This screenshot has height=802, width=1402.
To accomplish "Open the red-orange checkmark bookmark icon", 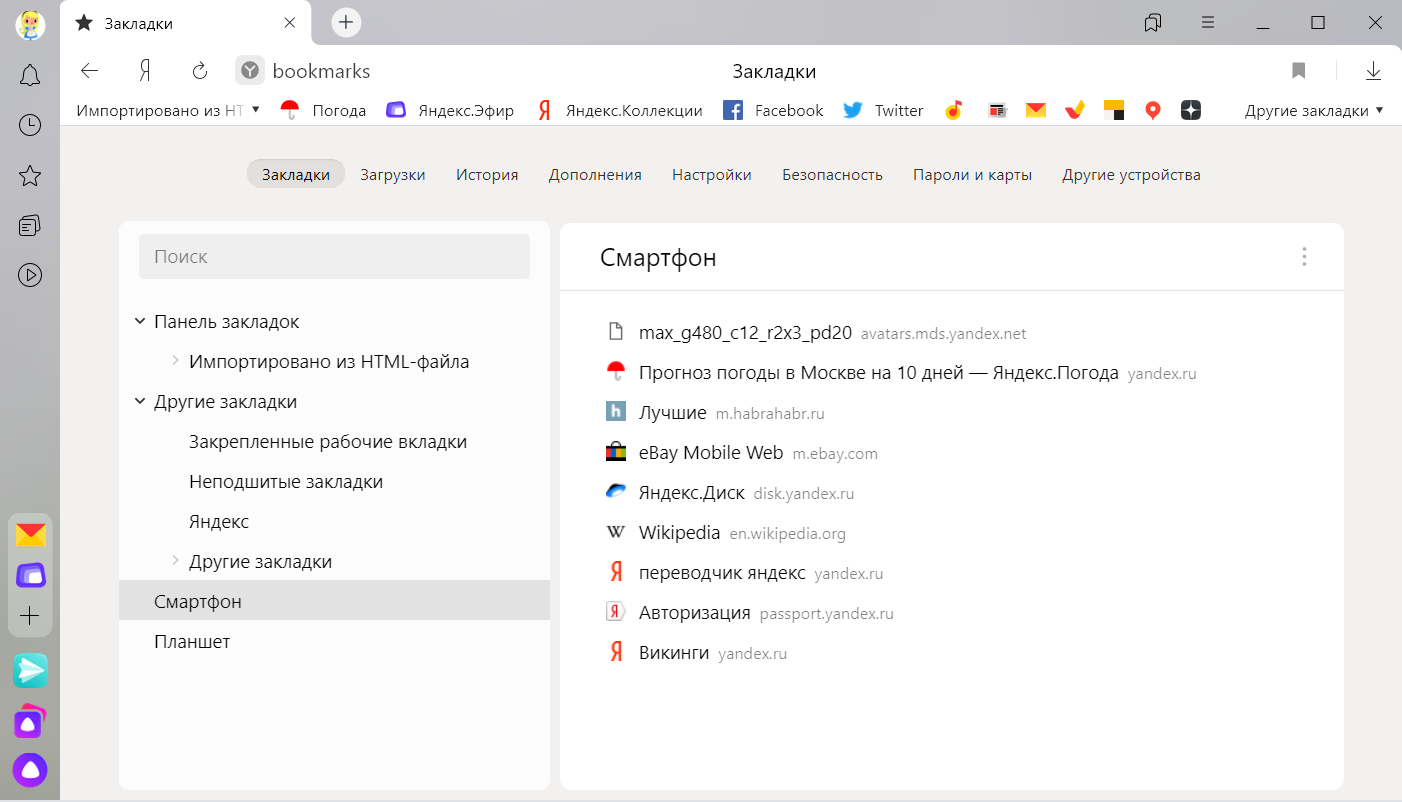I will (1075, 110).
